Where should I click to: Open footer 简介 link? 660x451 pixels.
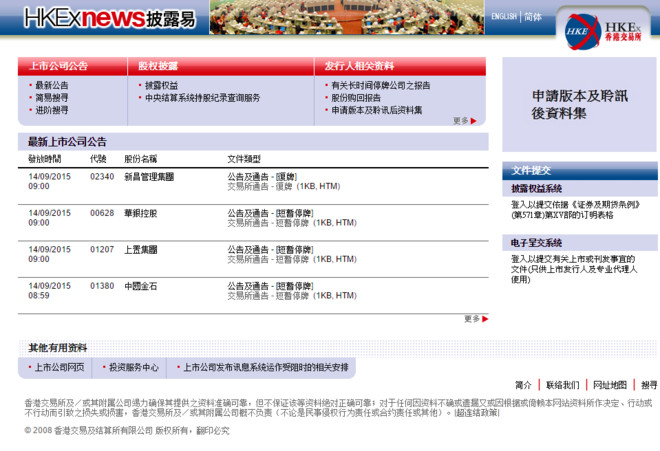click(523, 385)
